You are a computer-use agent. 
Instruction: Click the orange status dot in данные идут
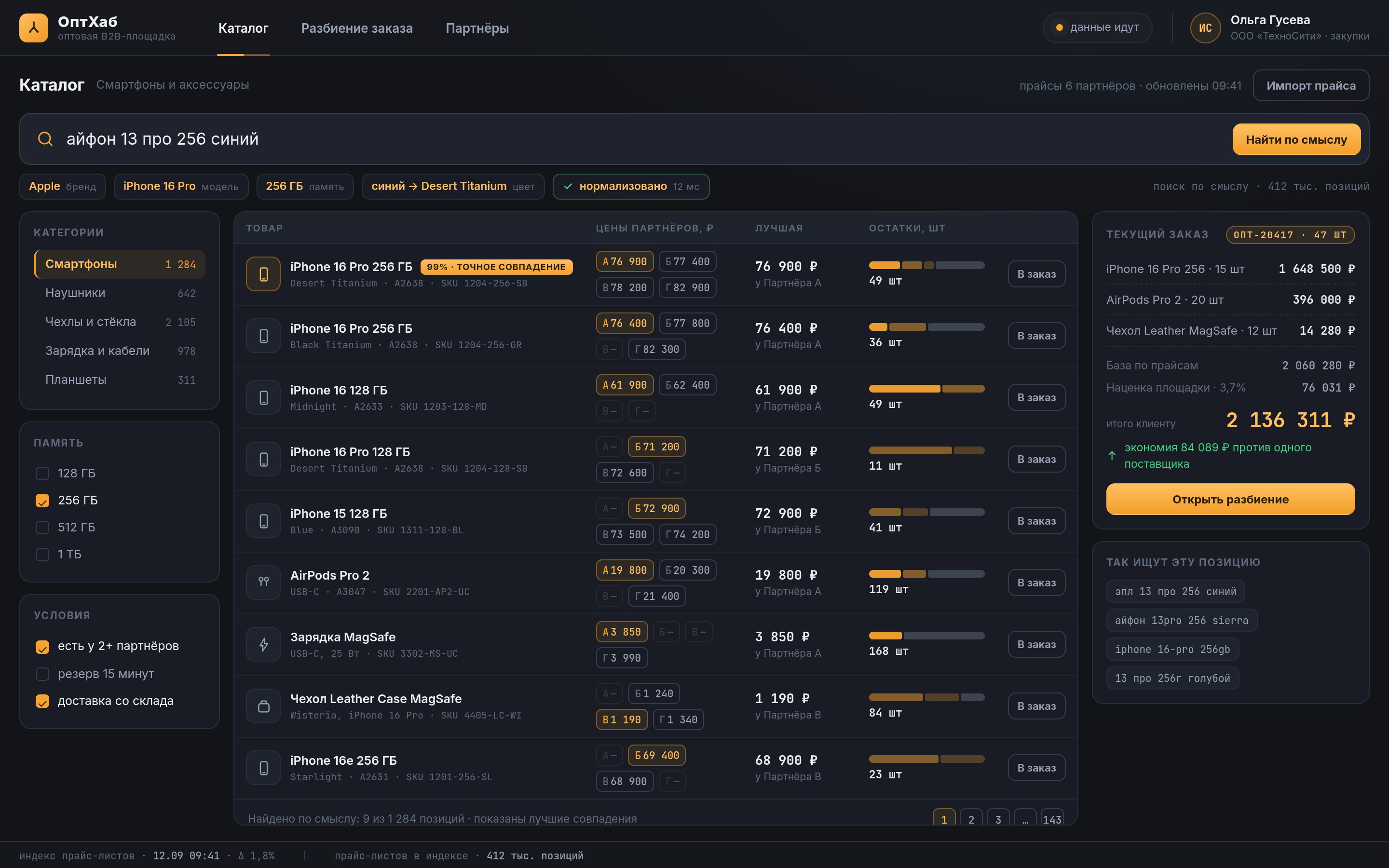(1060, 27)
